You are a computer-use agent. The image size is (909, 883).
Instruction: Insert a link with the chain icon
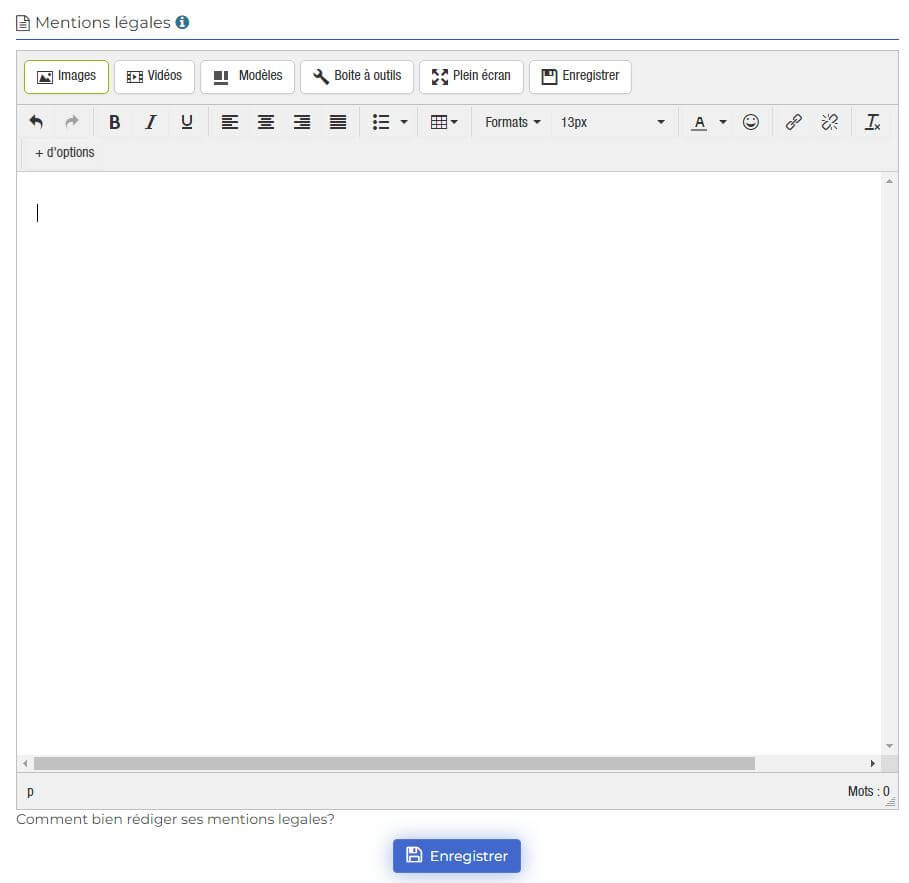tap(793, 122)
